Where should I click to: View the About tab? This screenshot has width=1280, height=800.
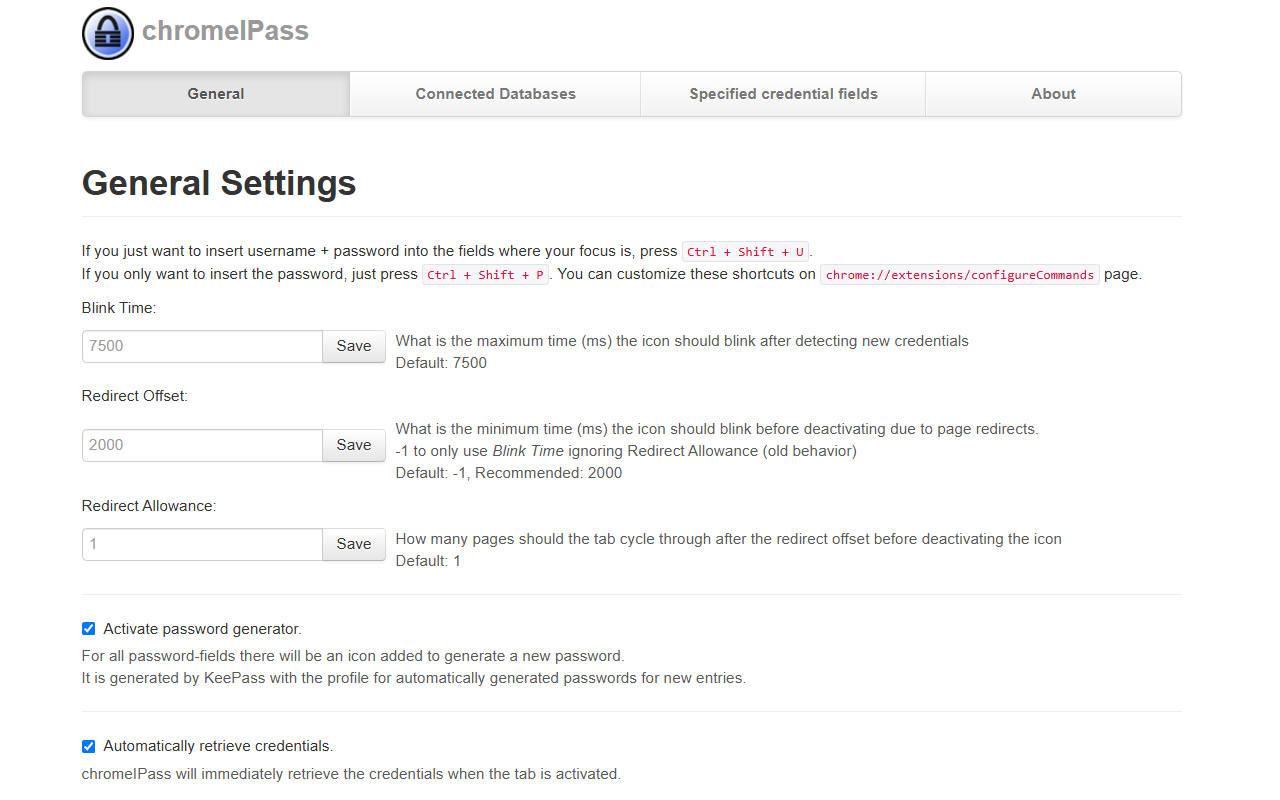pos(1053,93)
